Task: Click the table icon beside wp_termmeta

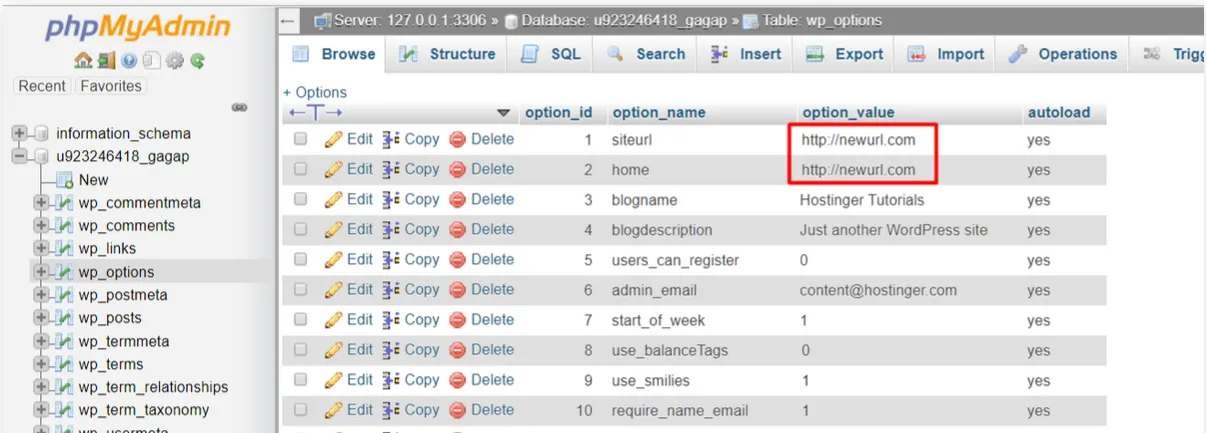Action: coord(65,341)
